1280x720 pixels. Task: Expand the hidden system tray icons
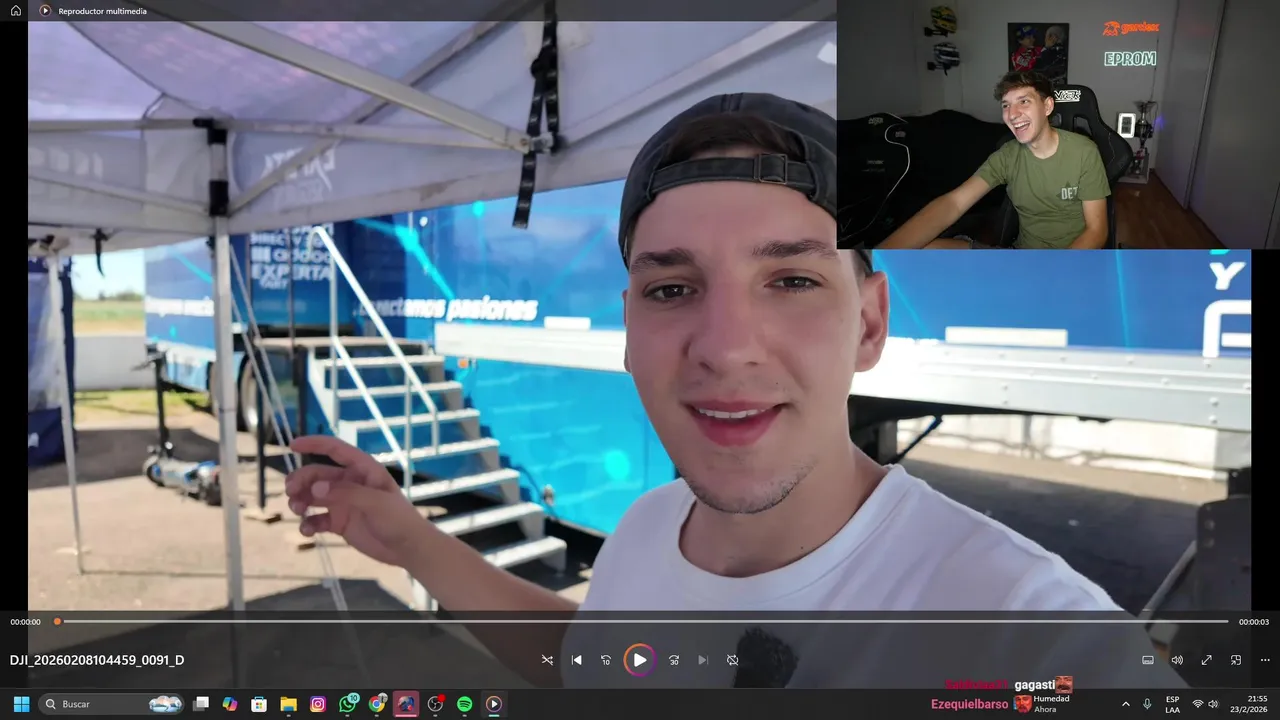click(x=1126, y=704)
